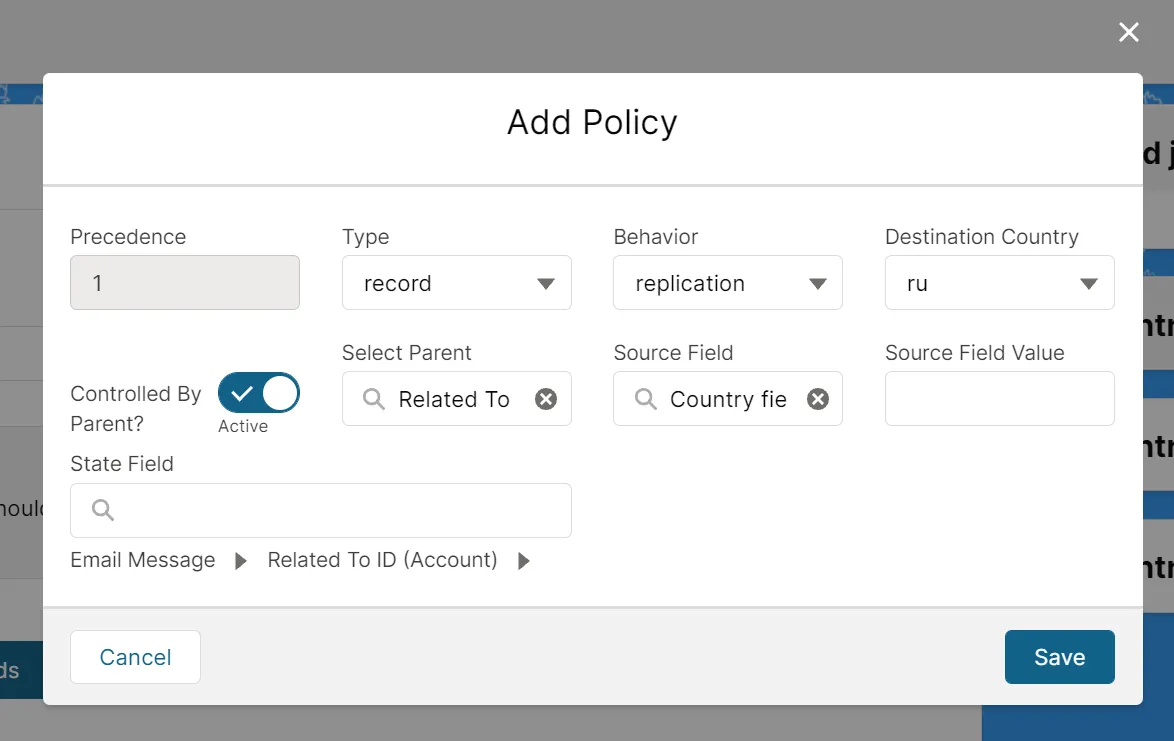
Task: Expand the Related To ID (Account) section
Action: (523, 560)
